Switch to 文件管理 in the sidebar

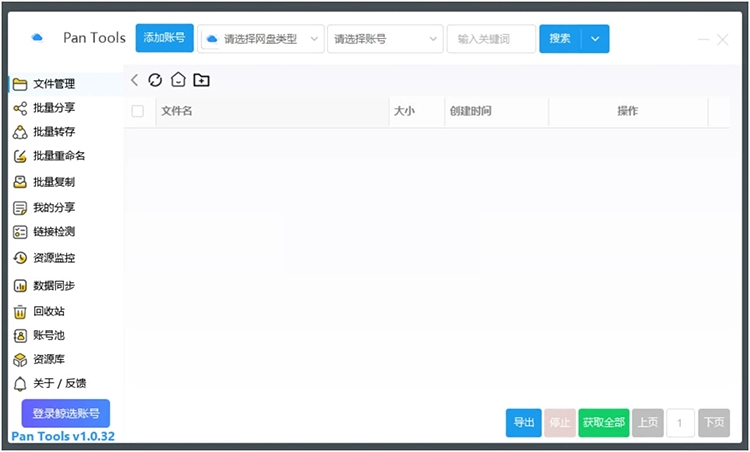(x=54, y=84)
